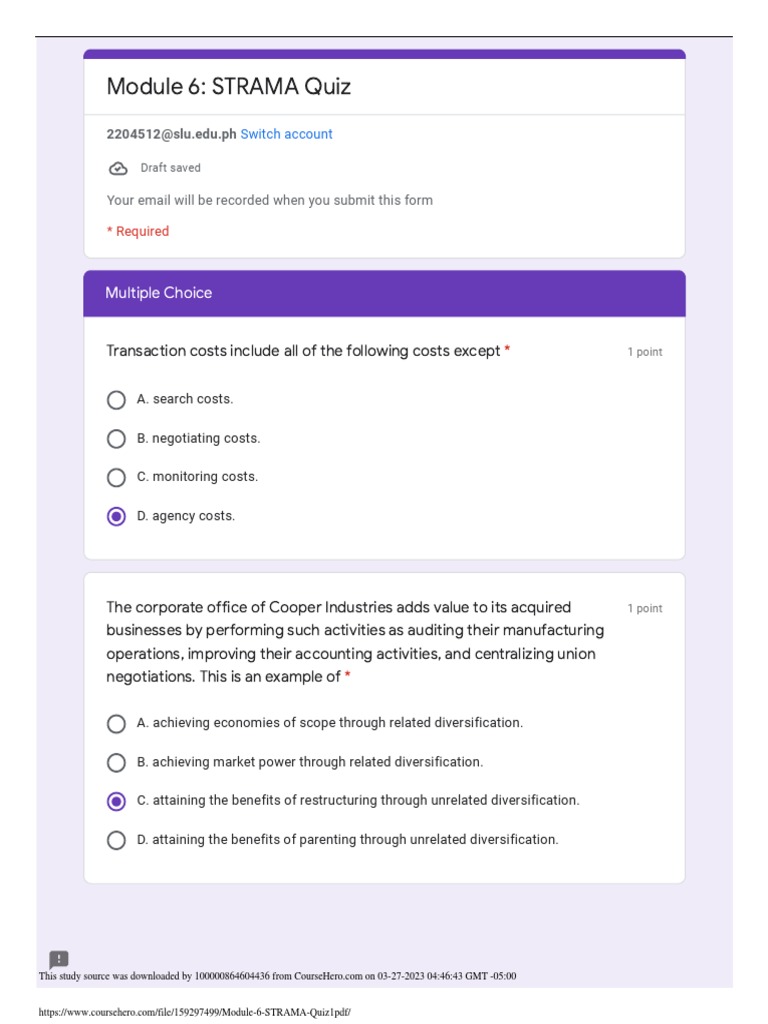Click the Draft saved cloud icon
Image resolution: width=768 pixels, height=1024 pixels.
tap(118, 168)
